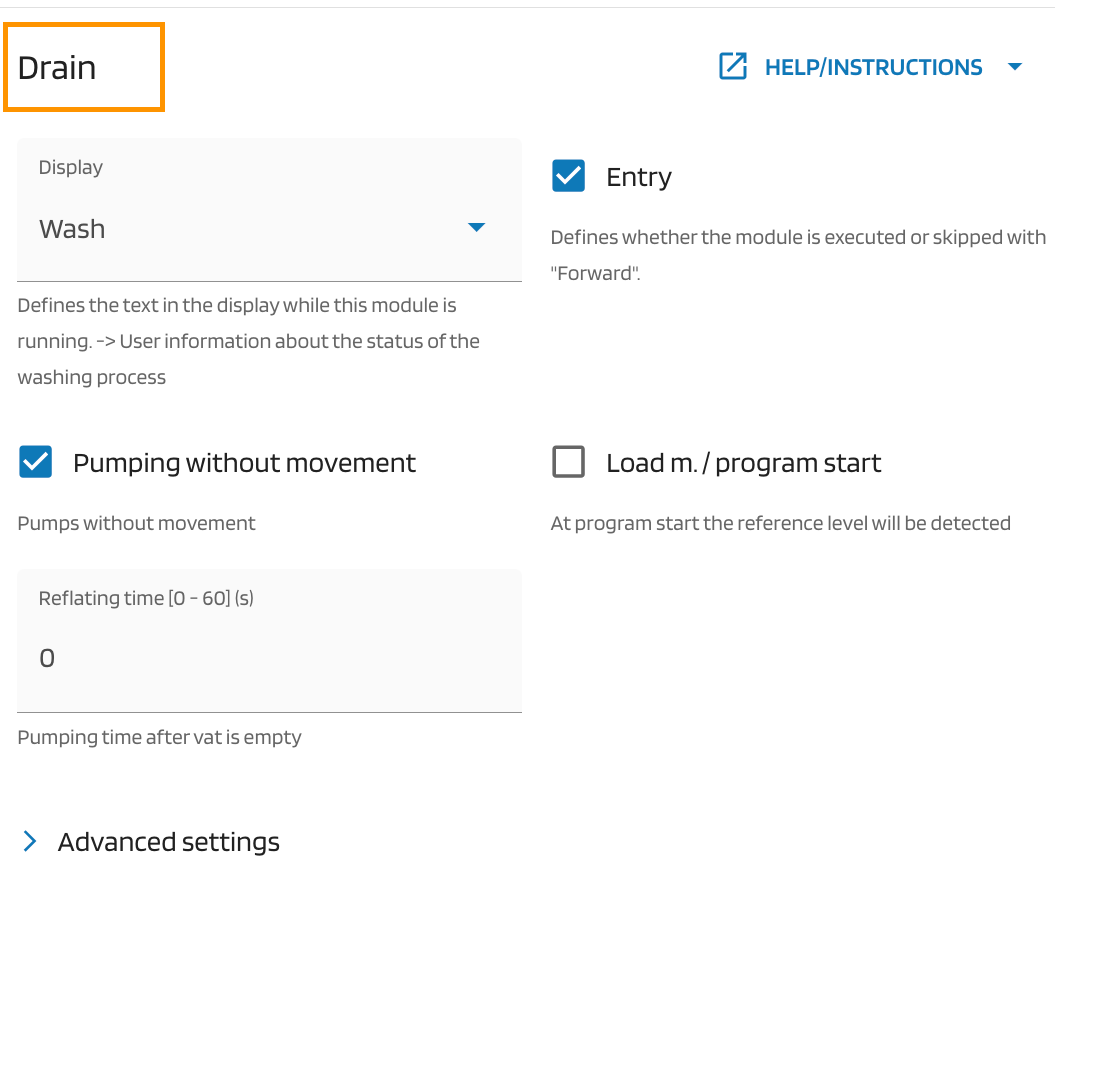Click the "Advanced settings" text
This screenshot has height=1082, width=1095.
(169, 842)
